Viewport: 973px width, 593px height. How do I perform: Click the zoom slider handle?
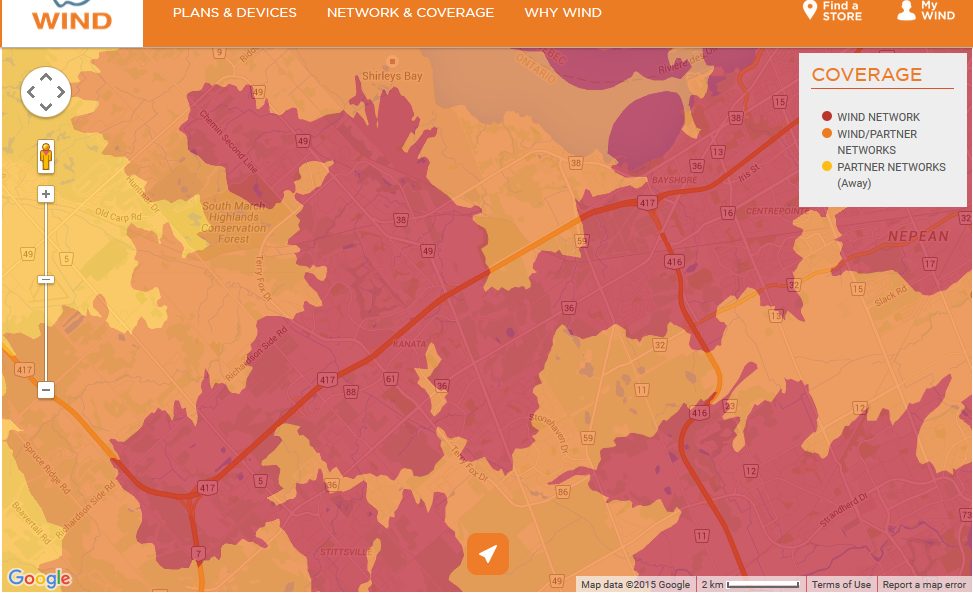pyautogui.click(x=46, y=280)
